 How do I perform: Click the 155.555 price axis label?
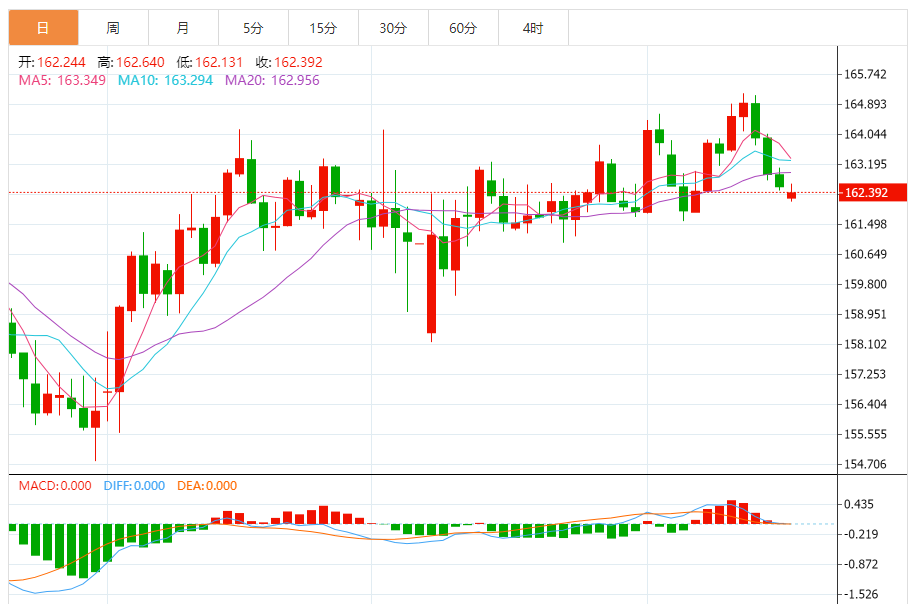(865, 434)
